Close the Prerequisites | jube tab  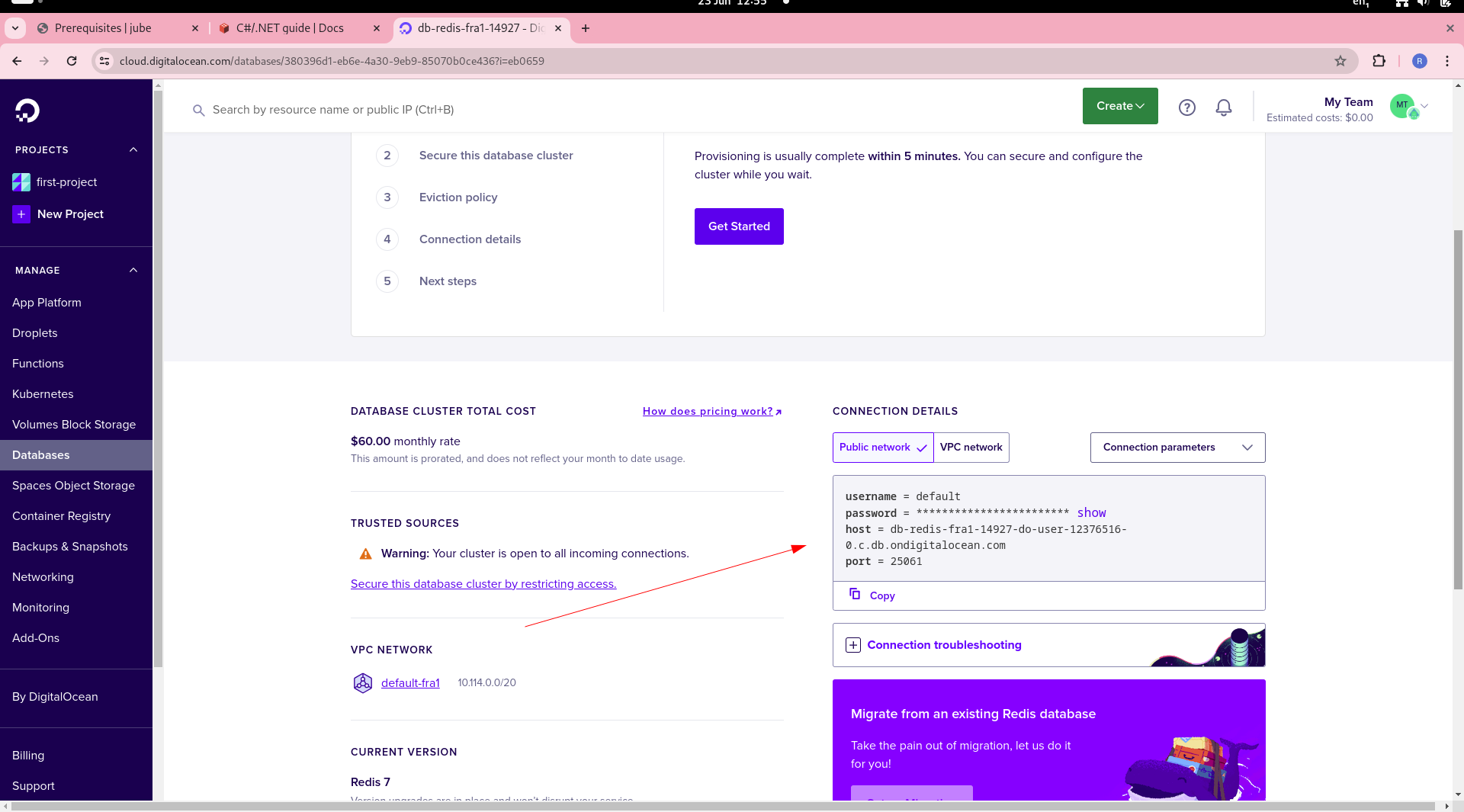pyautogui.click(x=195, y=28)
